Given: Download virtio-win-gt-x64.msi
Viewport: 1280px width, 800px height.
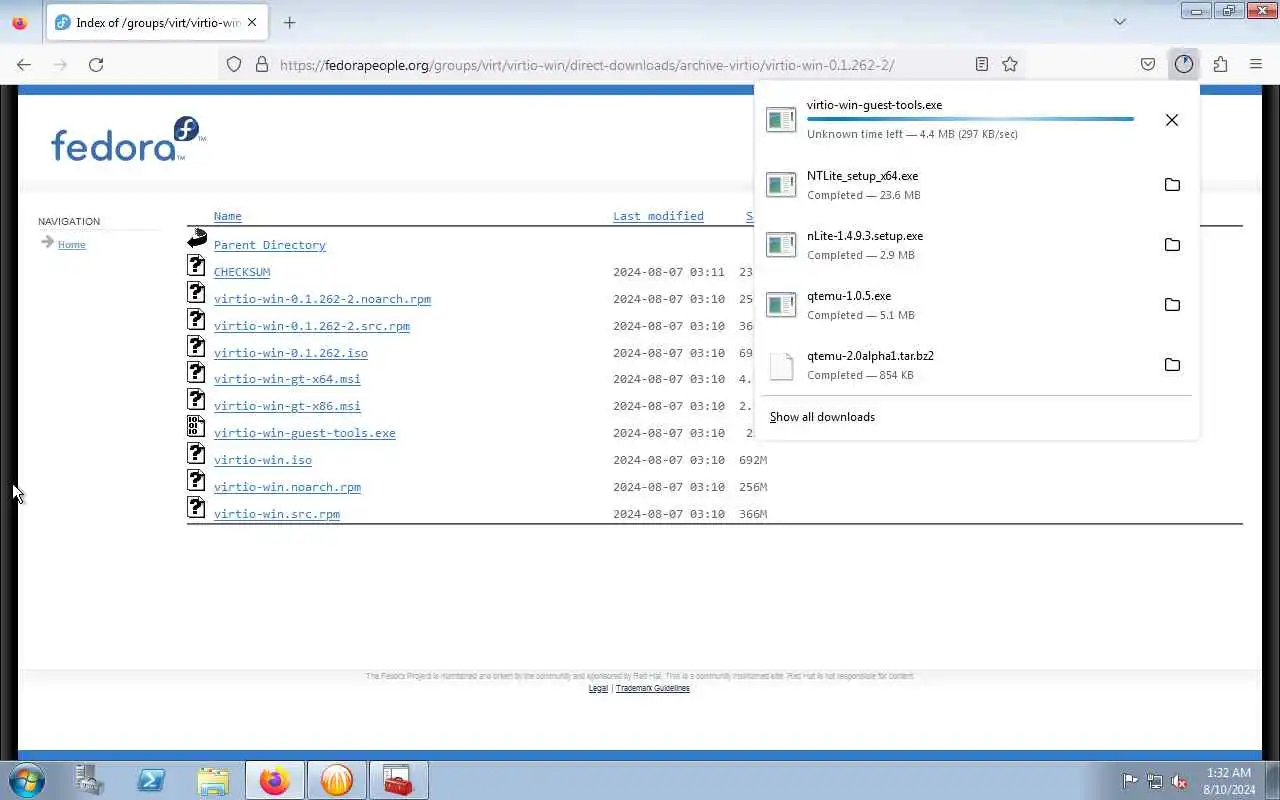Looking at the screenshot, I should [x=287, y=379].
